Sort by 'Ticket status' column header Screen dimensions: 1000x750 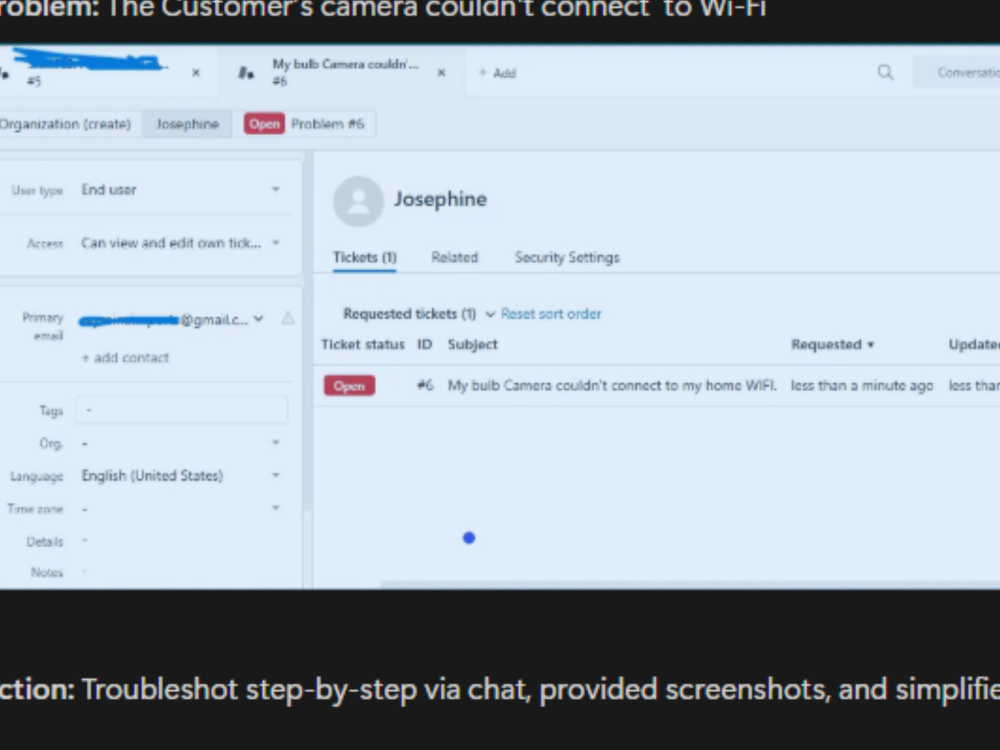[x=363, y=344]
